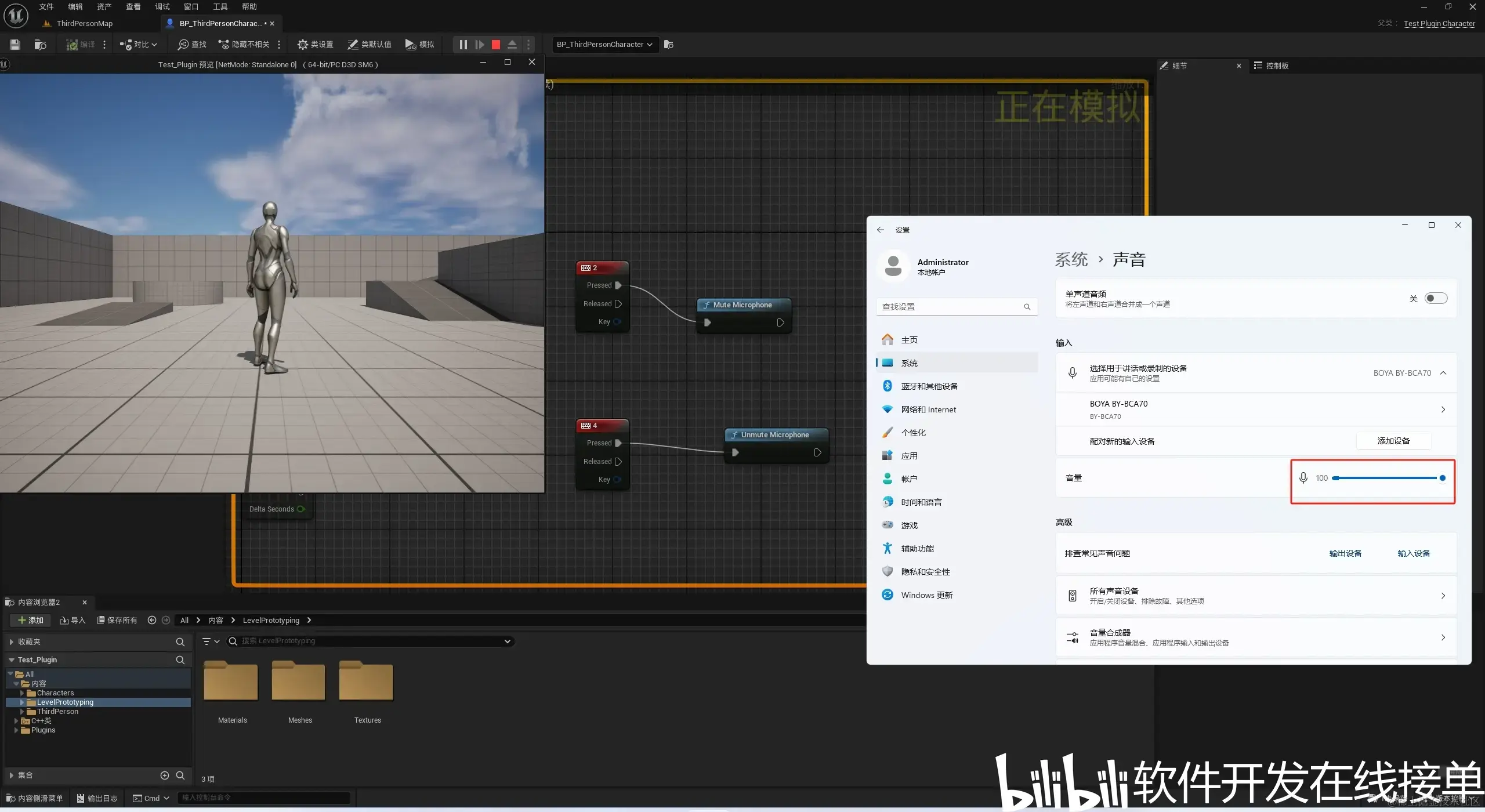The image size is (1485, 812).
Task: Click Pressed exec pin on keyboard 2 node
Action: click(618, 285)
